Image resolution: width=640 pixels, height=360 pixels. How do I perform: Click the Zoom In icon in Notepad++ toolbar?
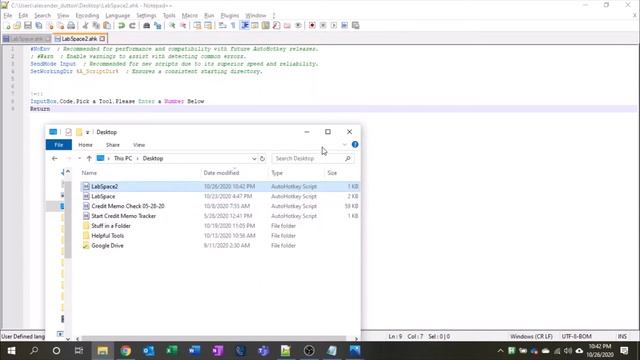172,26
